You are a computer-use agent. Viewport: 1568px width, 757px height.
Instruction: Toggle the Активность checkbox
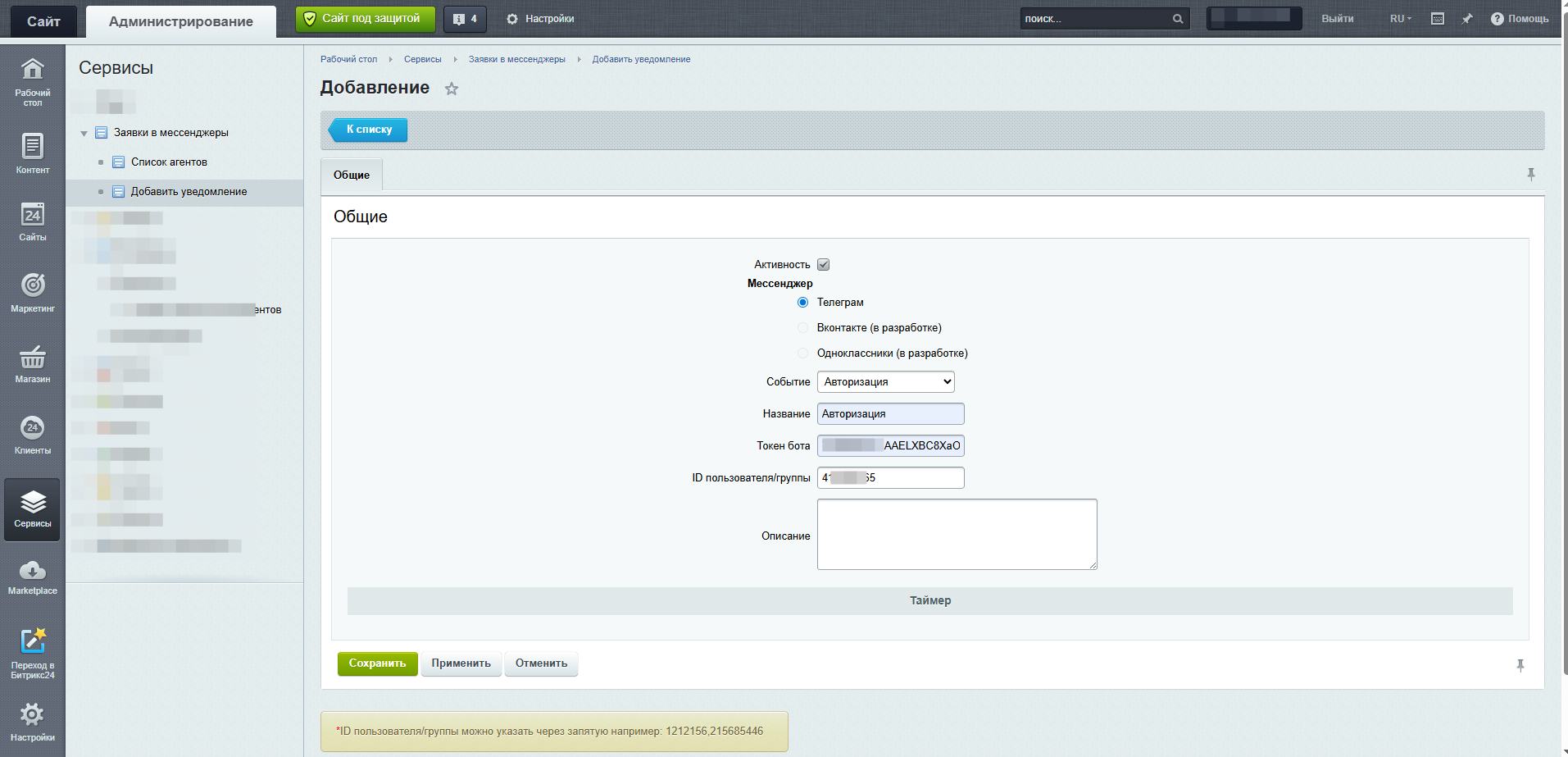(x=824, y=265)
